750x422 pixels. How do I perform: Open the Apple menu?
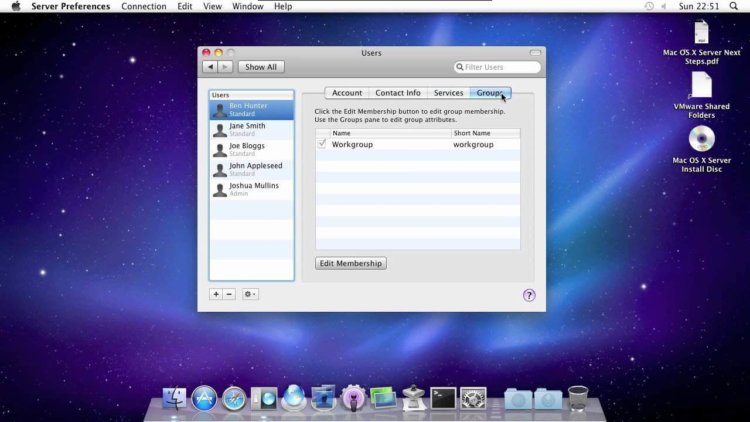16,6
